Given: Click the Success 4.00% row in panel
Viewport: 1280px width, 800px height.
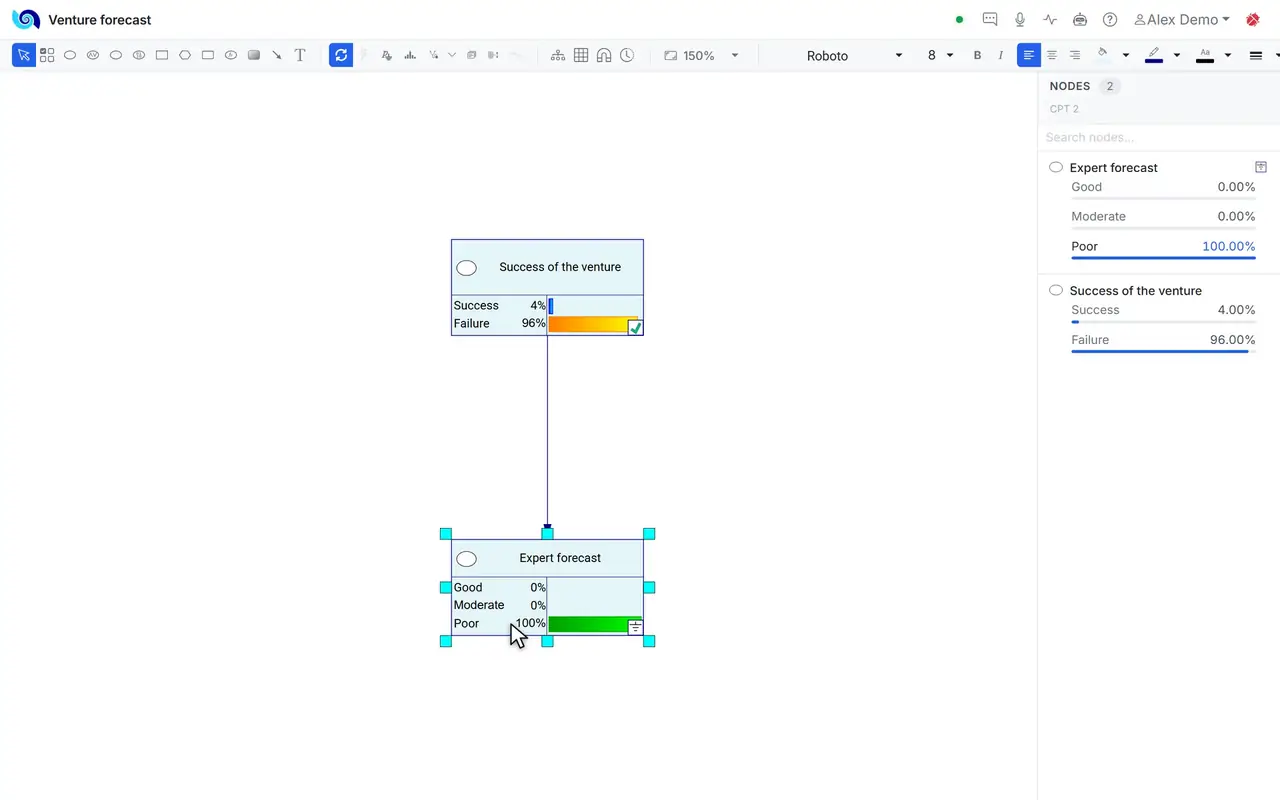Looking at the screenshot, I should pyautogui.click(x=1163, y=311).
